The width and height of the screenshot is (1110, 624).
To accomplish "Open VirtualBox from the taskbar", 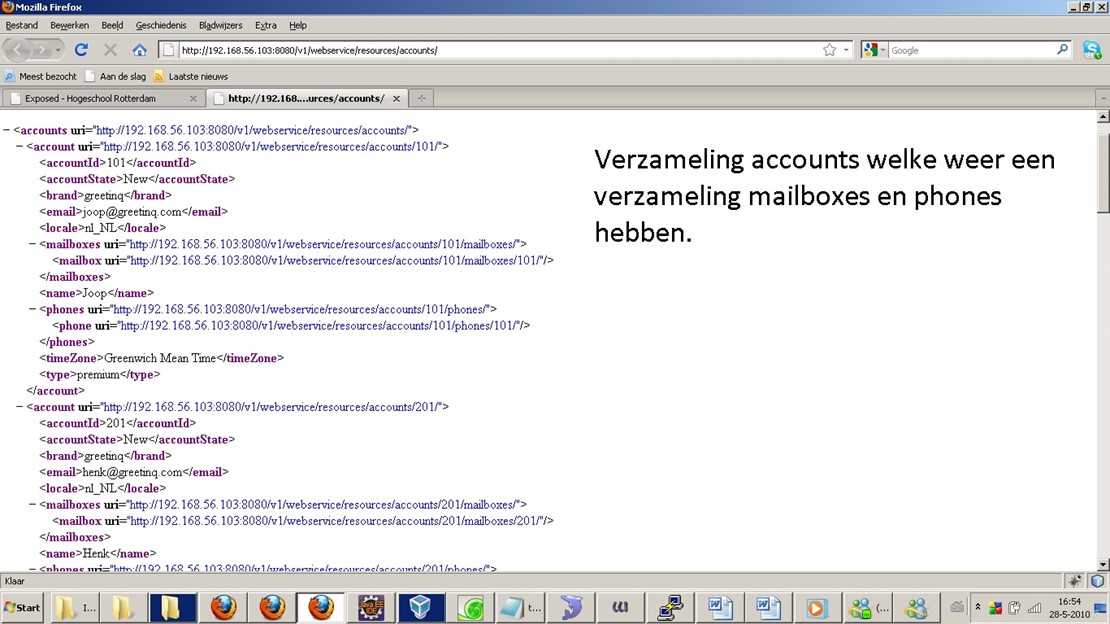I will (x=420, y=607).
